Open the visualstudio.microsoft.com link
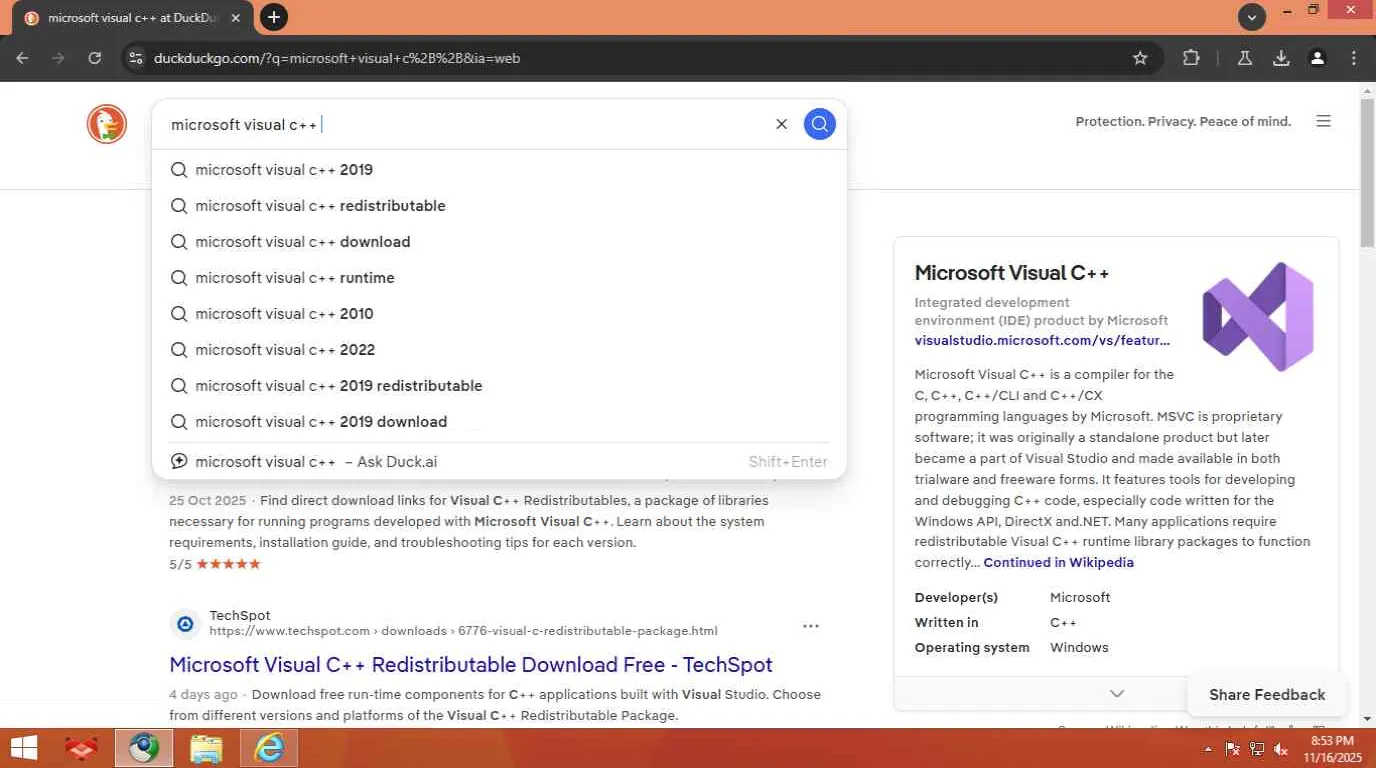Screen dimensions: 1376x768 (1042, 340)
